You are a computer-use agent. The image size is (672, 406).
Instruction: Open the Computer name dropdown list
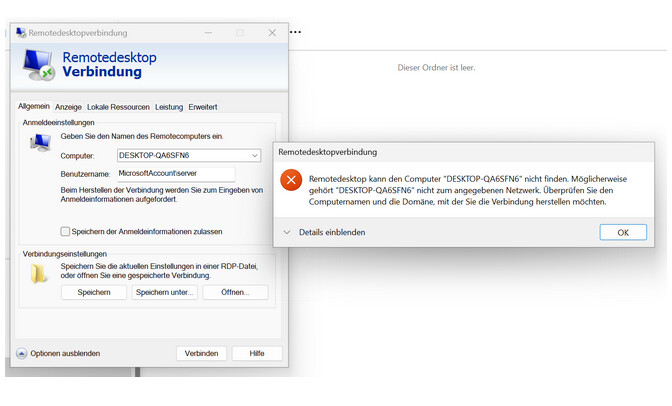click(x=255, y=156)
